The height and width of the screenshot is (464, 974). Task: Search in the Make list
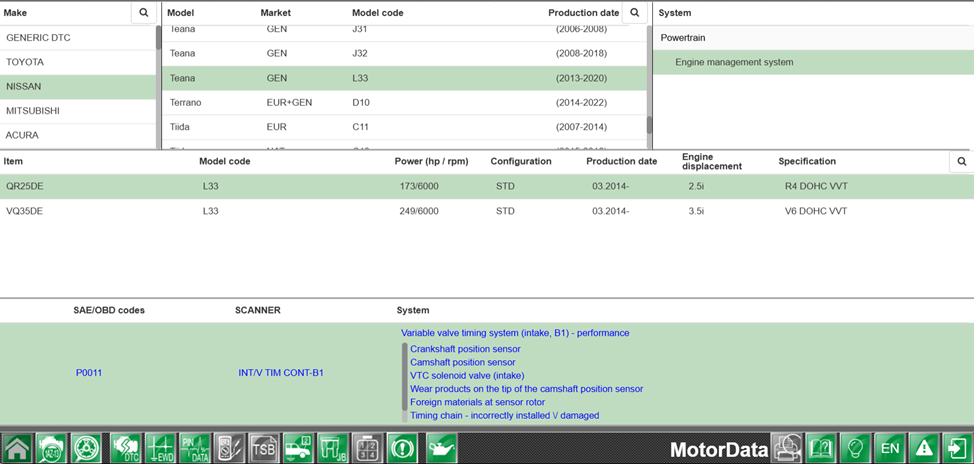[x=143, y=12]
